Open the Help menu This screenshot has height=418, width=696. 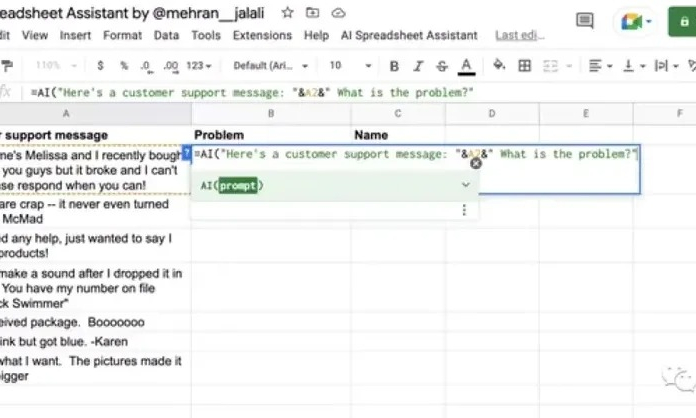316,35
